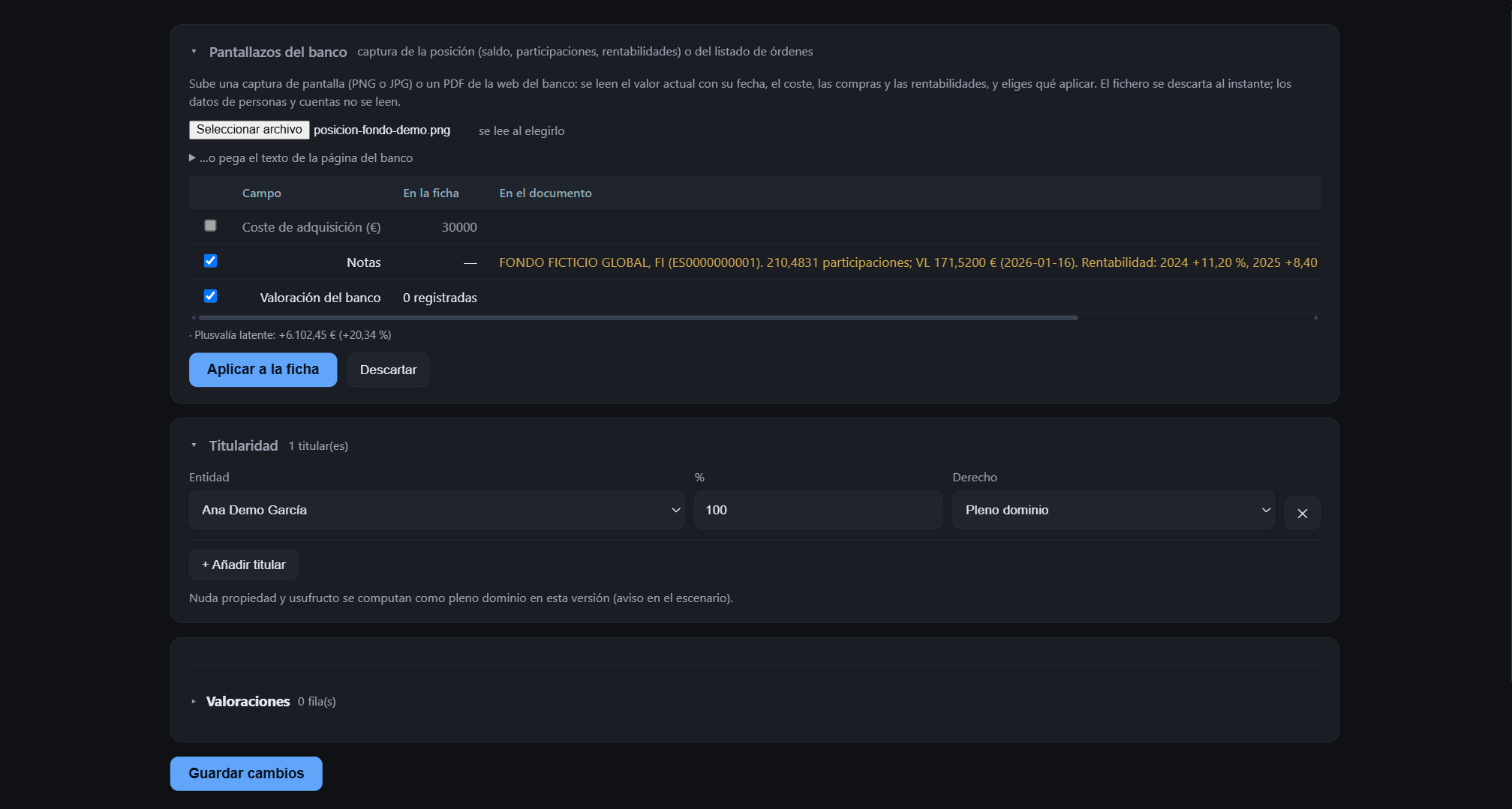Click the 0 fila(s) count
Viewport: 1512px width, 809px height.
tap(317, 702)
